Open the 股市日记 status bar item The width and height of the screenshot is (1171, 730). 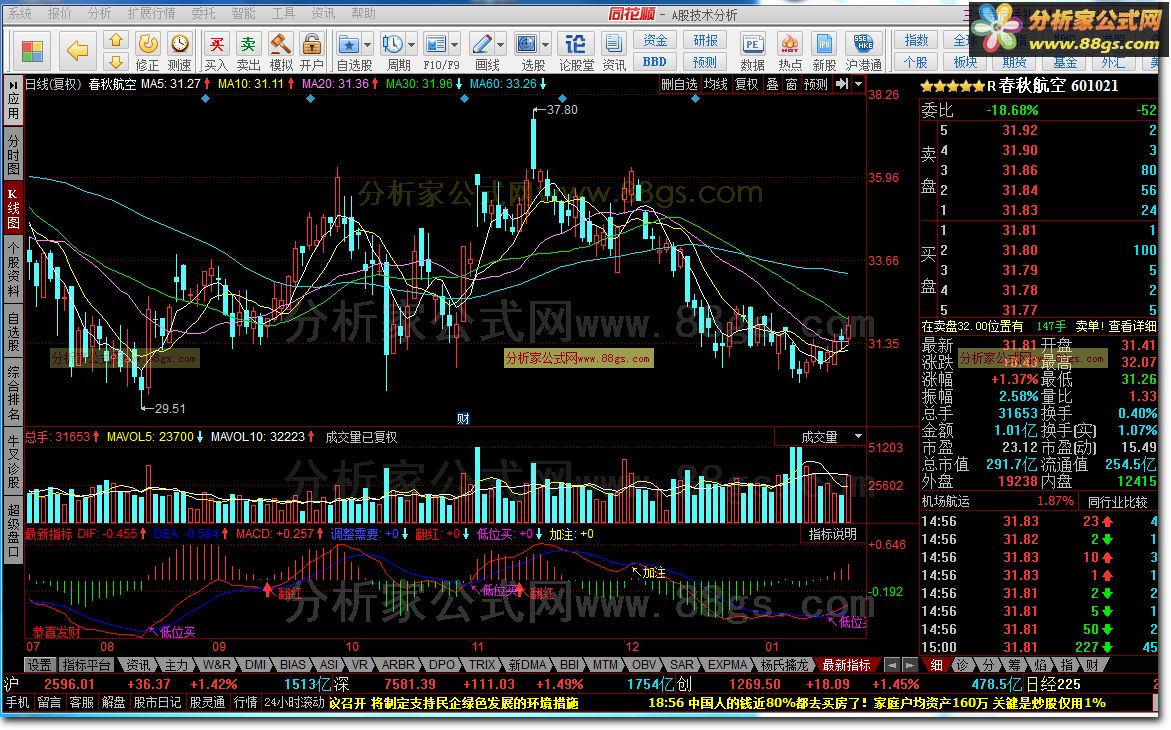click(x=158, y=702)
